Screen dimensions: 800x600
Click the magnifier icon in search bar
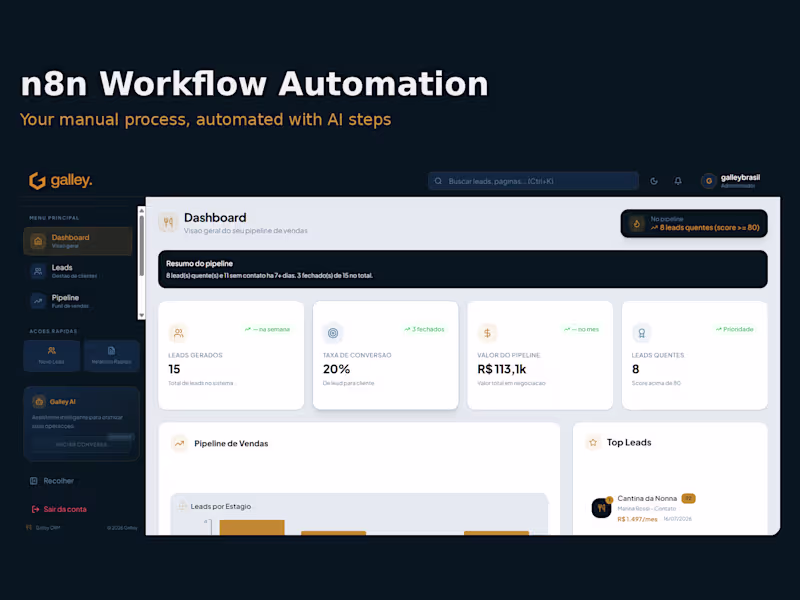click(x=438, y=181)
